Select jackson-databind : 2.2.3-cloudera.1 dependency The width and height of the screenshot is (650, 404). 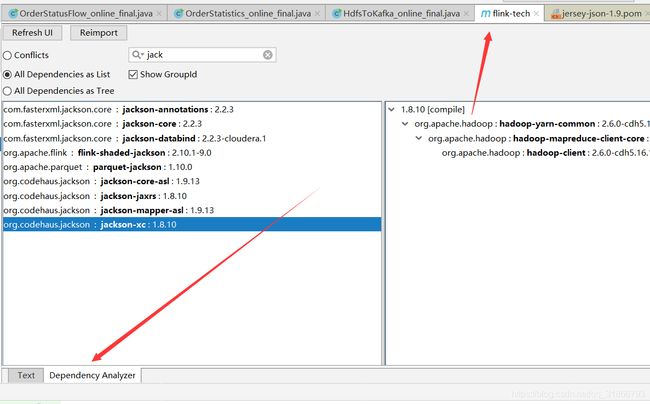click(192, 138)
